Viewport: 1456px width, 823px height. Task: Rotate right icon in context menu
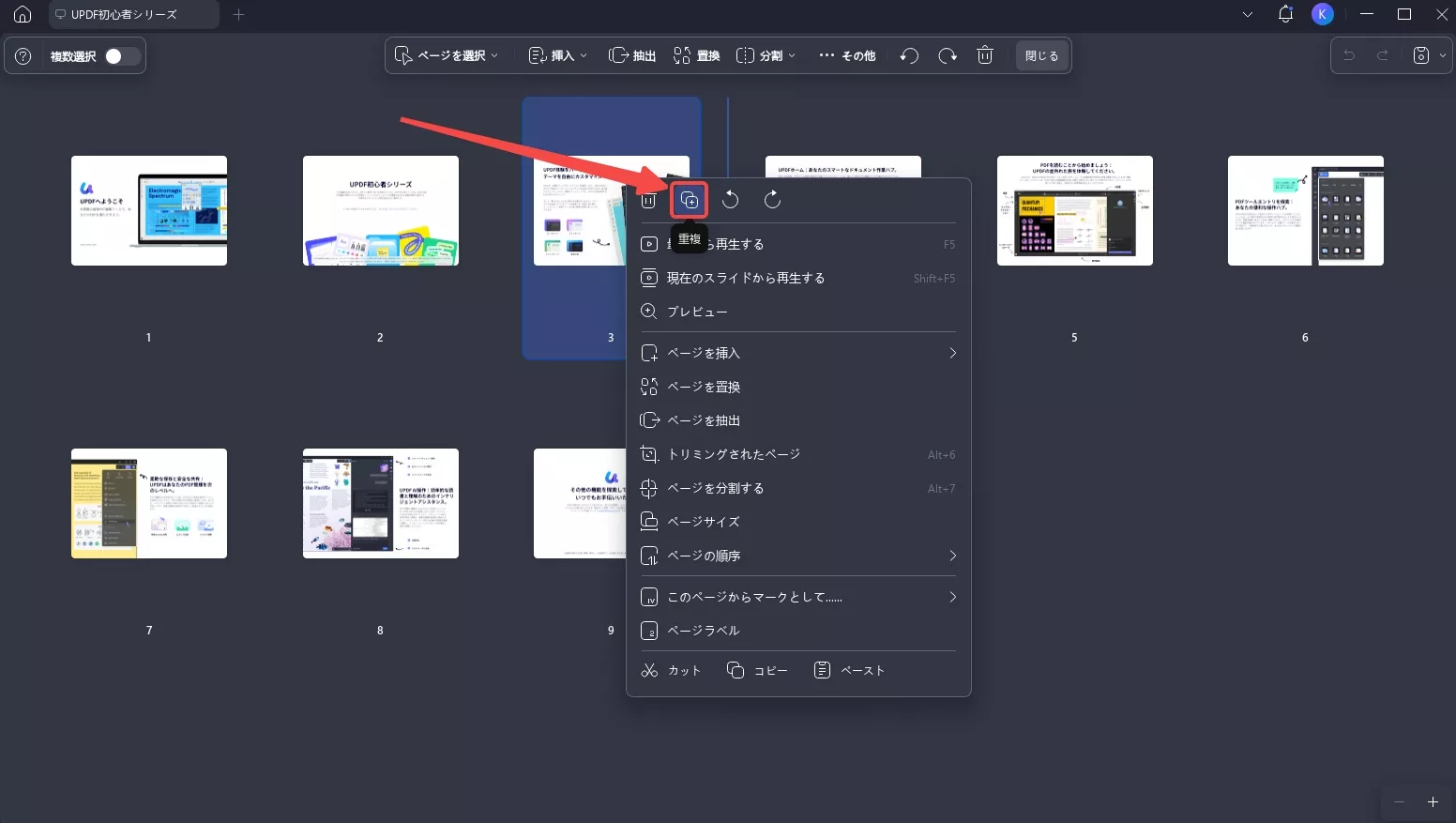pyautogui.click(x=772, y=200)
